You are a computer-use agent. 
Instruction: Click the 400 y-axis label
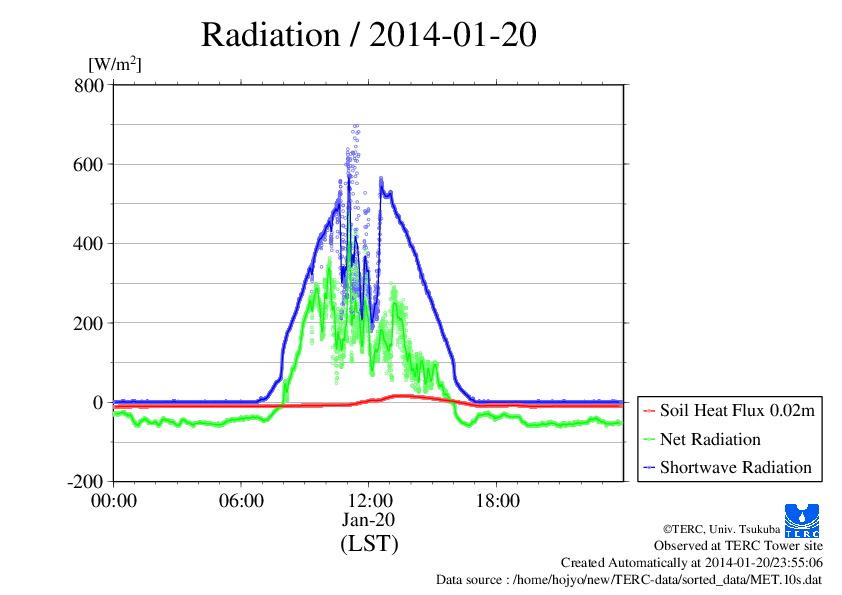click(89, 244)
